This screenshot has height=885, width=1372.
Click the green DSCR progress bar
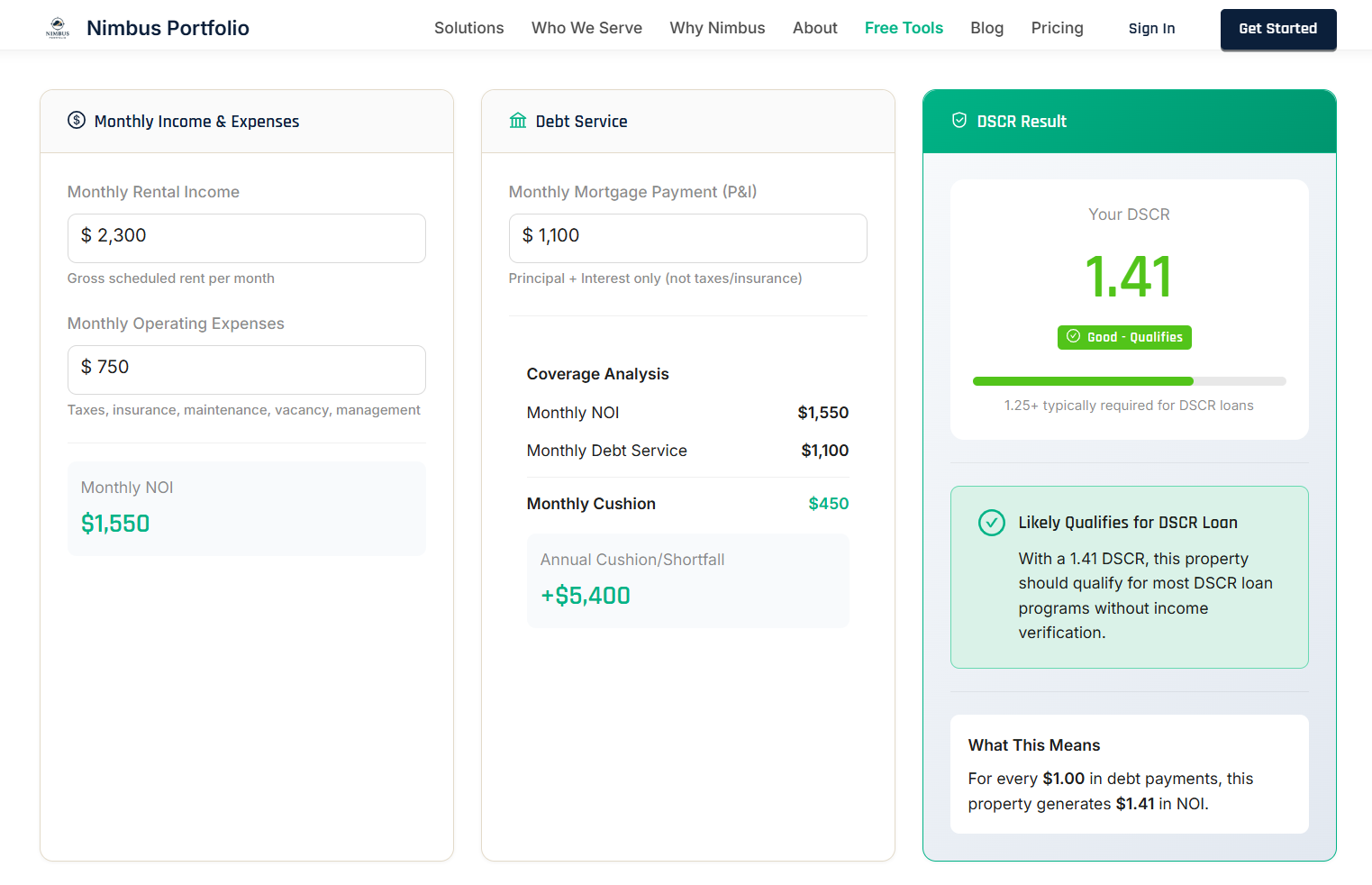(x=1083, y=381)
